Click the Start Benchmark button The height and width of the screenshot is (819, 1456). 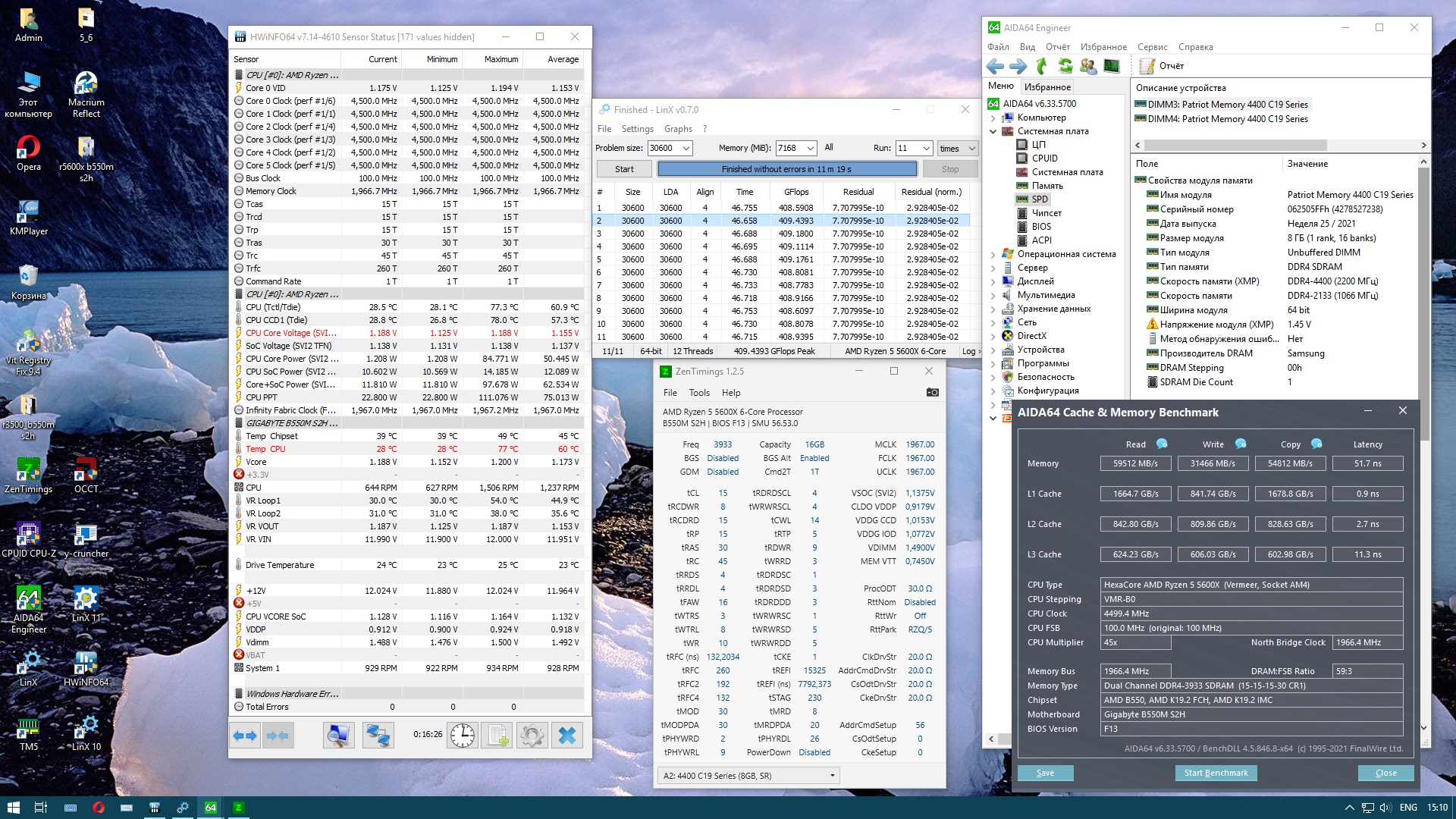(x=1216, y=773)
